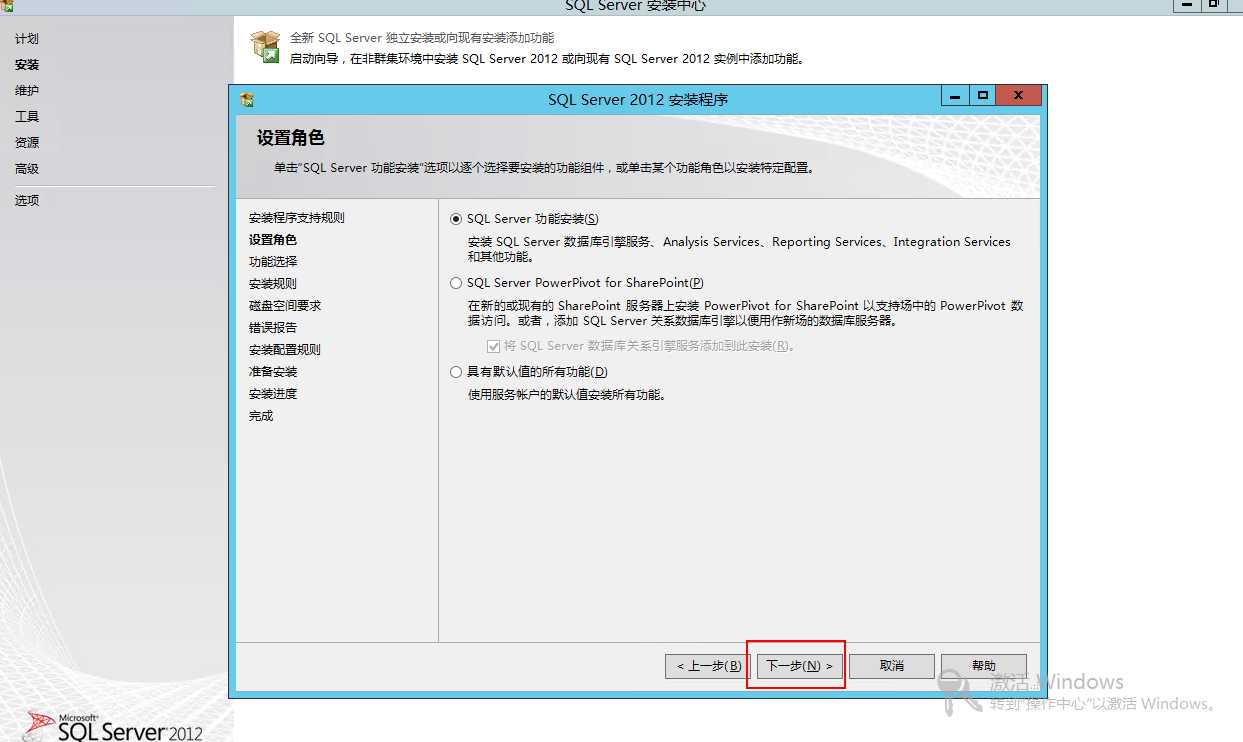Open 计划 in Installation Center sidebar
Viewport: 1243px width, 742px height.
(27, 39)
